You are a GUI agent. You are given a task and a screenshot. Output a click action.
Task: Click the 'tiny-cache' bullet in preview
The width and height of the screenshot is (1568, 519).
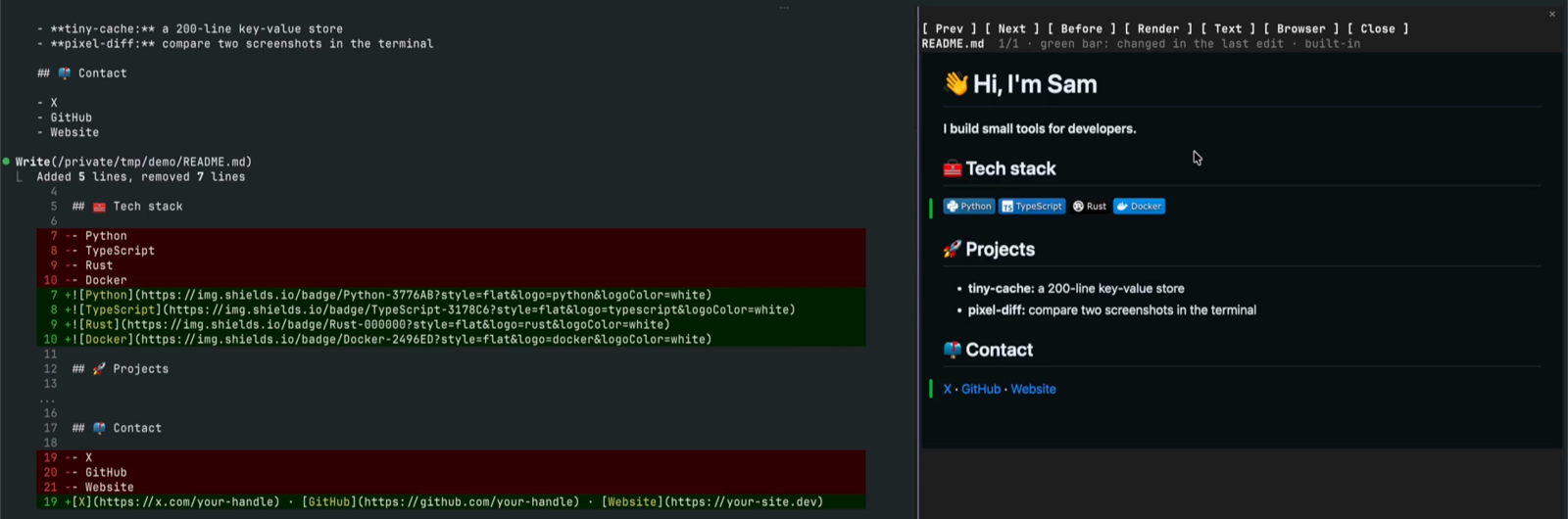[x=1076, y=289]
